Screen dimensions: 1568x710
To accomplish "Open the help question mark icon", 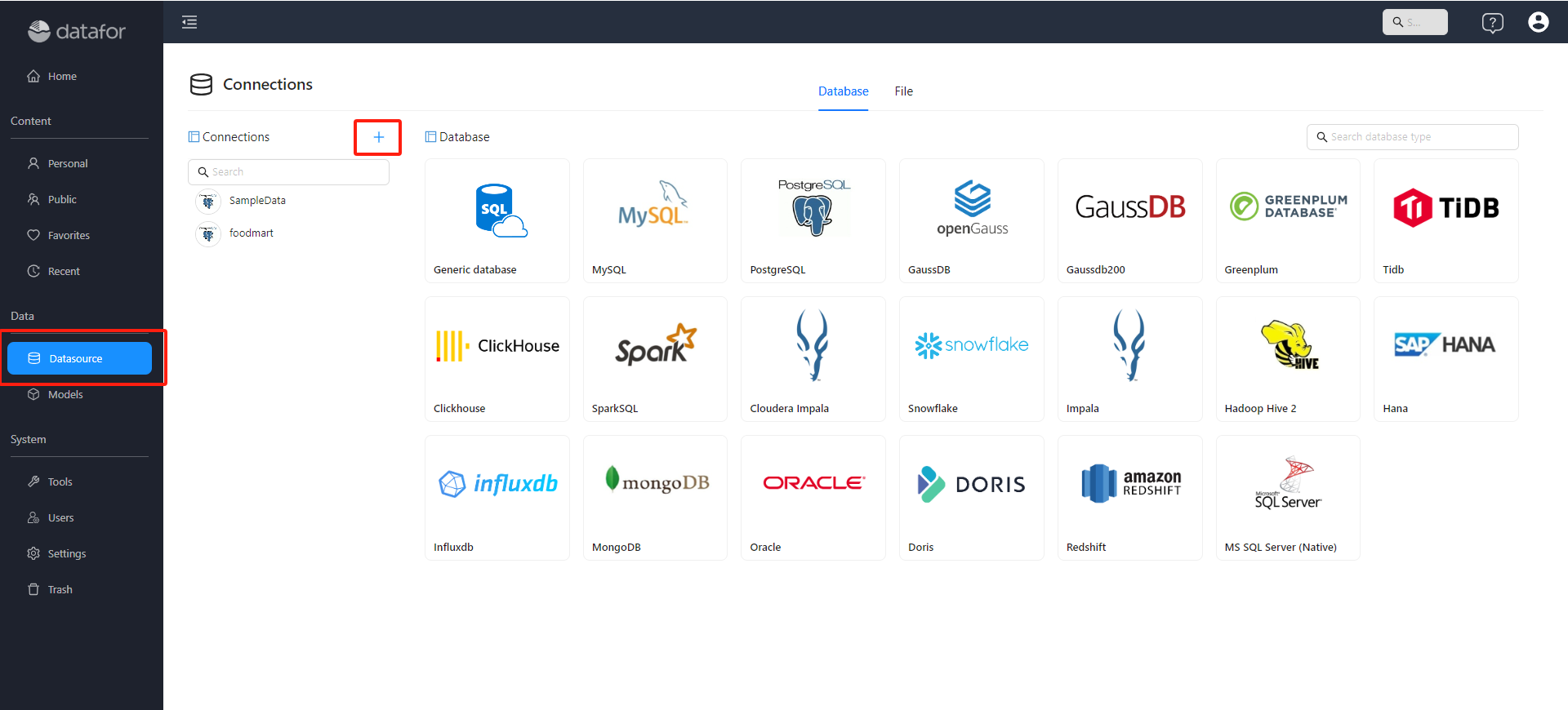I will pyautogui.click(x=1492, y=23).
